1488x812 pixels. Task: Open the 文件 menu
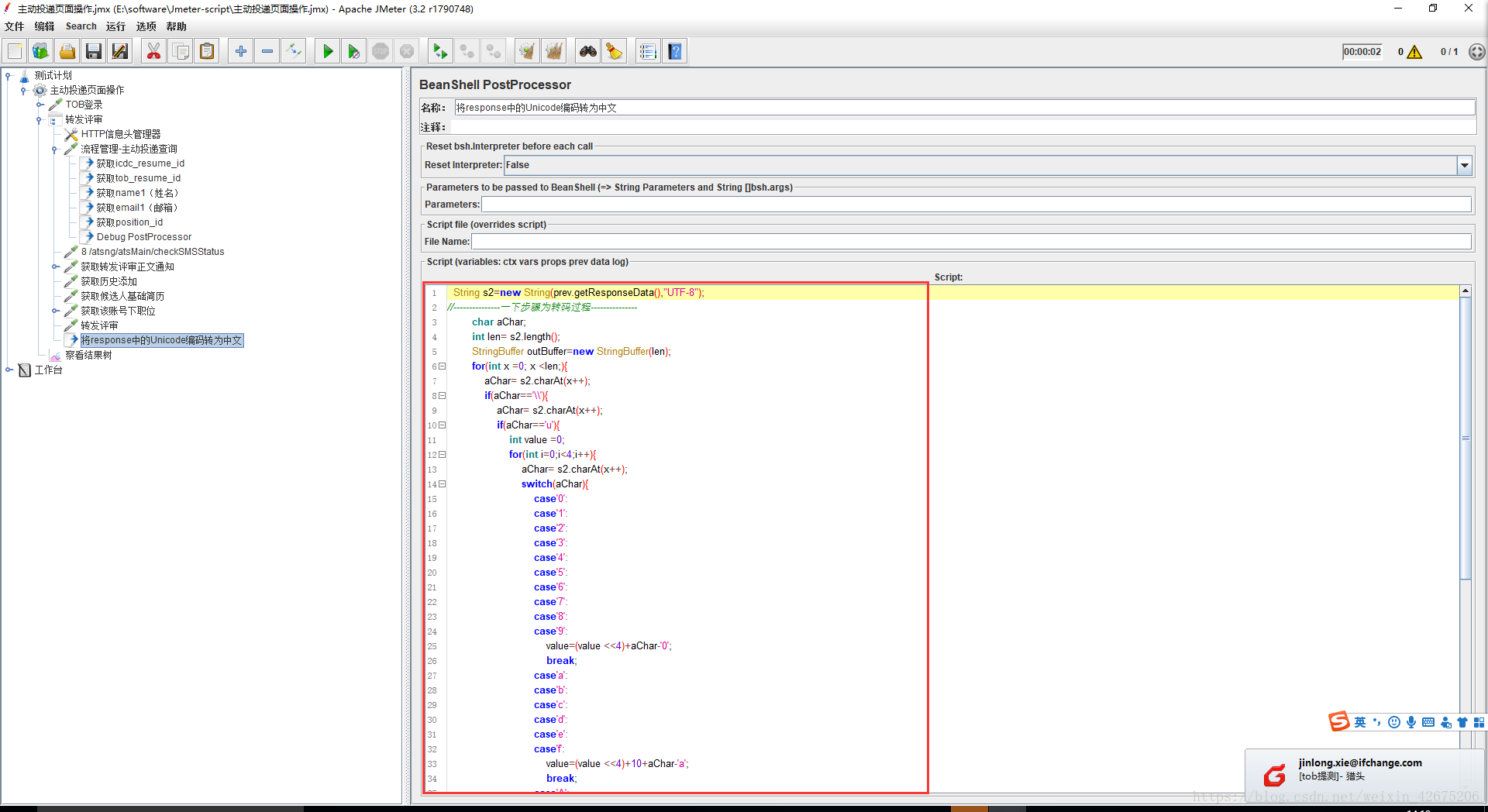(14, 26)
